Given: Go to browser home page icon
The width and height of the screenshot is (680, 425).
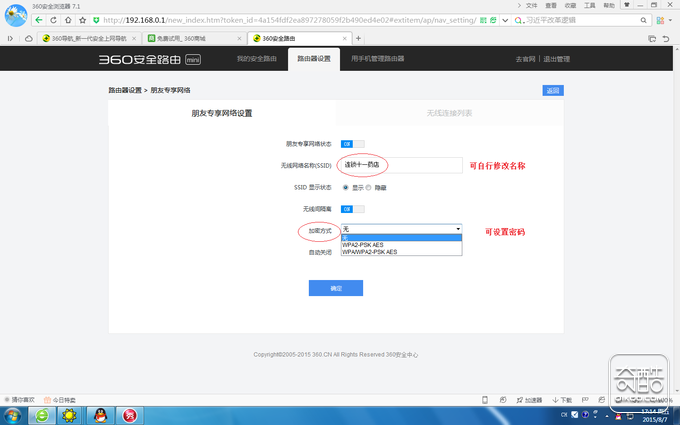Looking at the screenshot, I should 68,20.
